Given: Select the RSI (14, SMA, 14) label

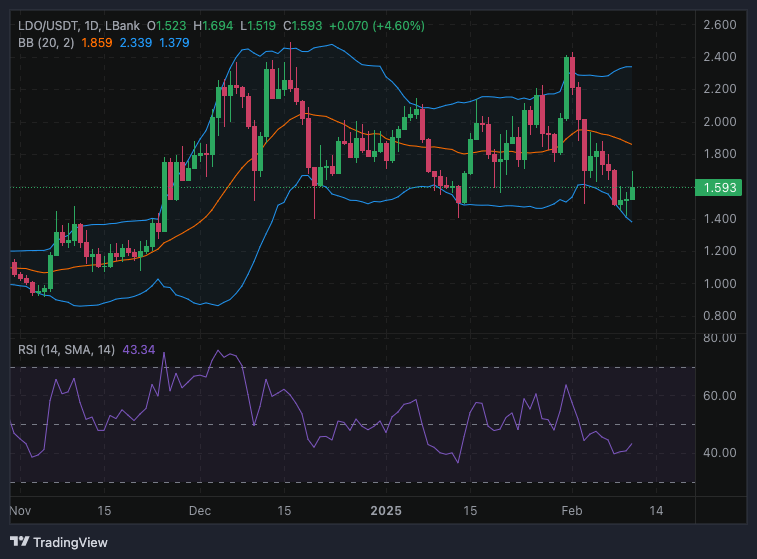Looking at the screenshot, I should (x=67, y=349).
